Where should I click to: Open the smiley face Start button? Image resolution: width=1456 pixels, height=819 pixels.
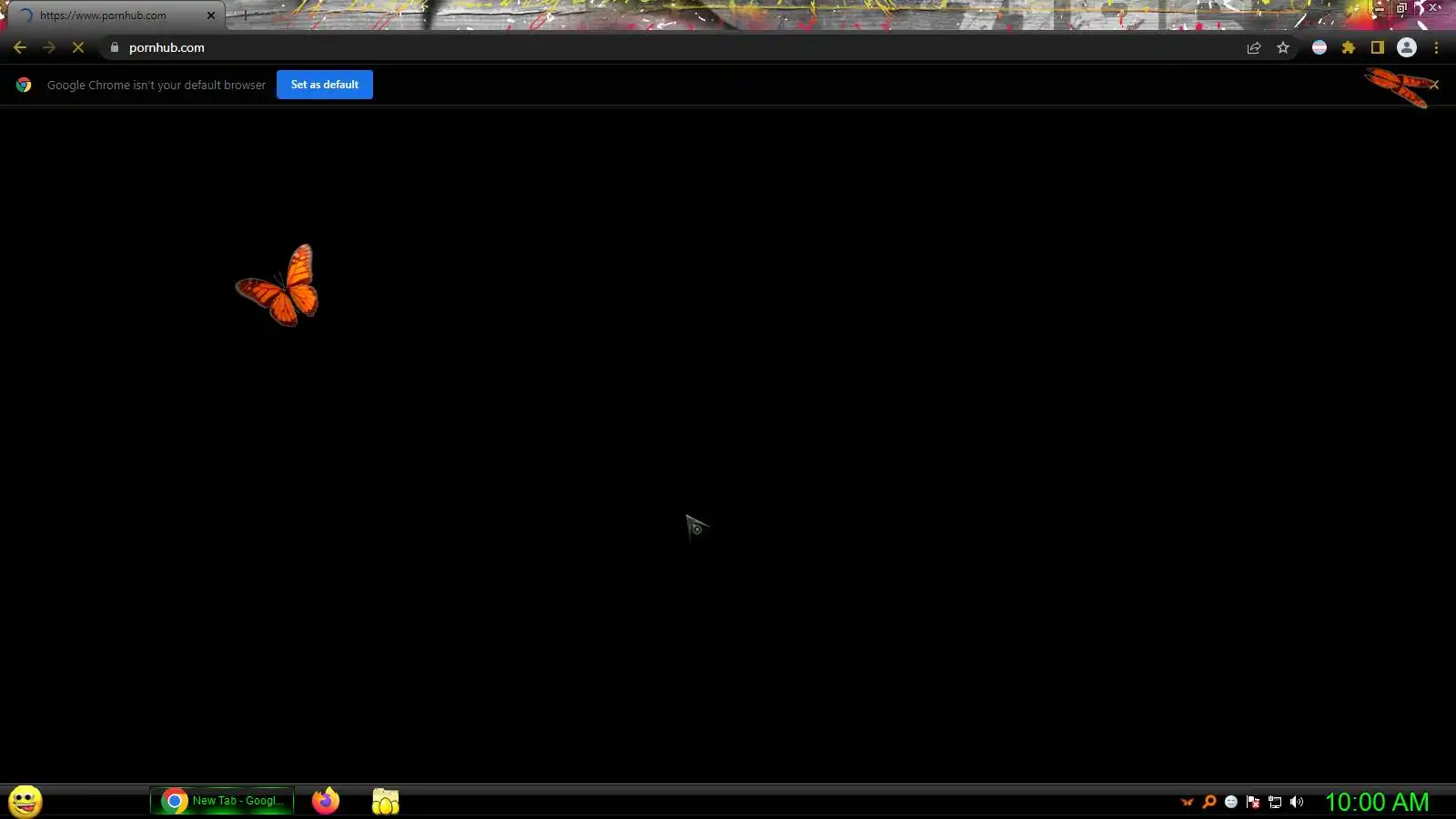click(x=25, y=802)
